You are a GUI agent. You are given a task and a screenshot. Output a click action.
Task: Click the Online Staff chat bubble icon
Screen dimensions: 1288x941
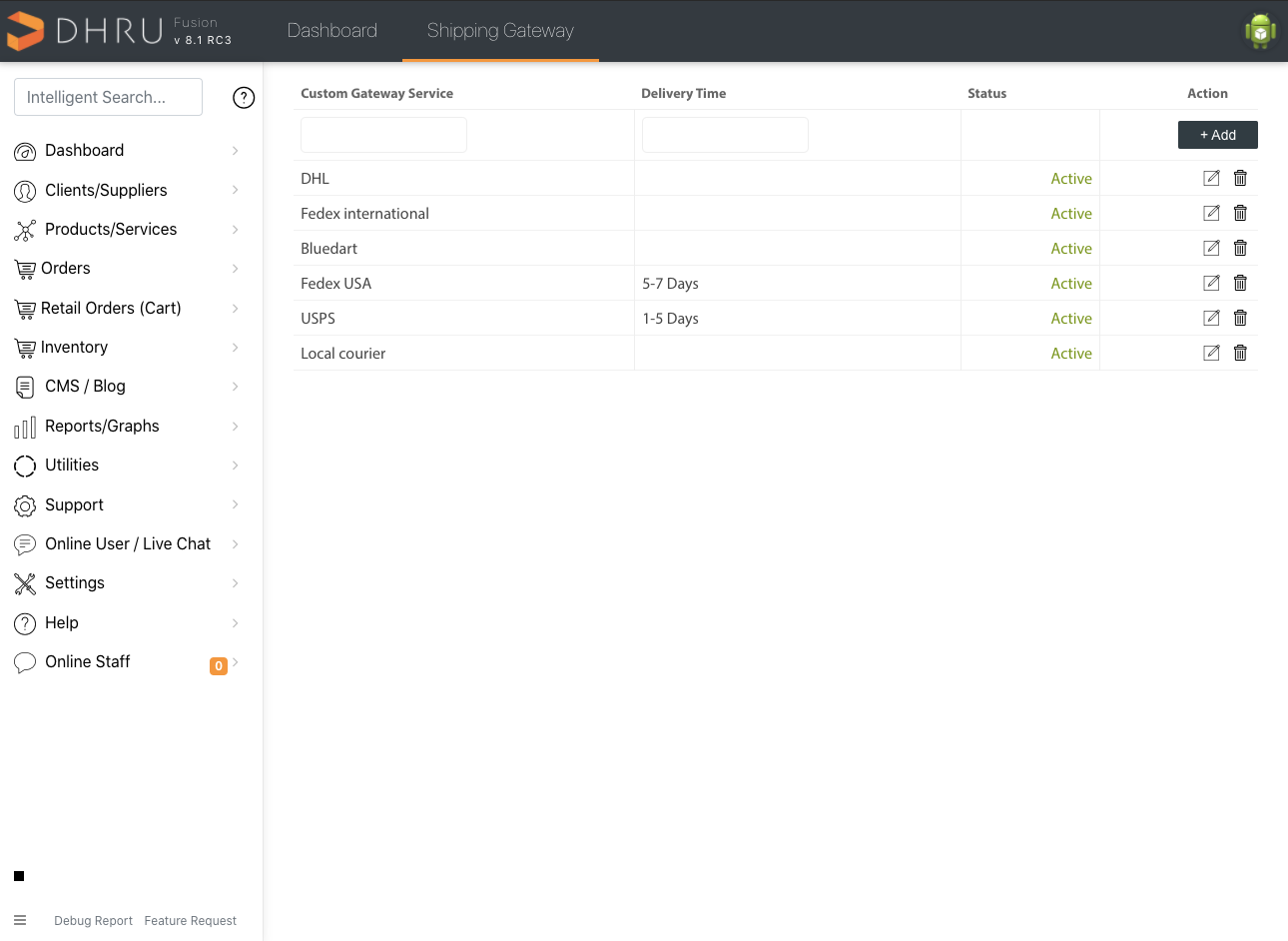(24, 661)
